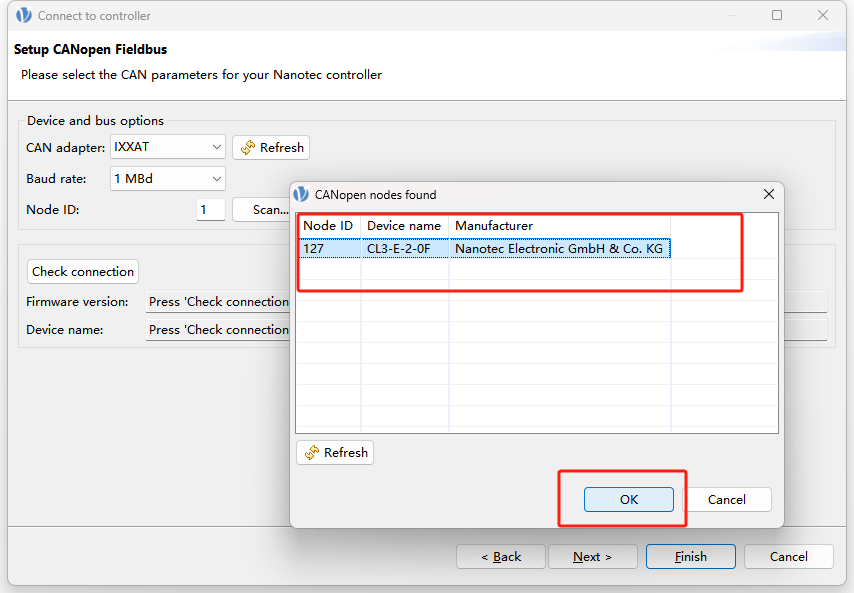The image size is (854, 593).
Task: Click Nanotec logo icon in main title bar
Action: point(23,15)
